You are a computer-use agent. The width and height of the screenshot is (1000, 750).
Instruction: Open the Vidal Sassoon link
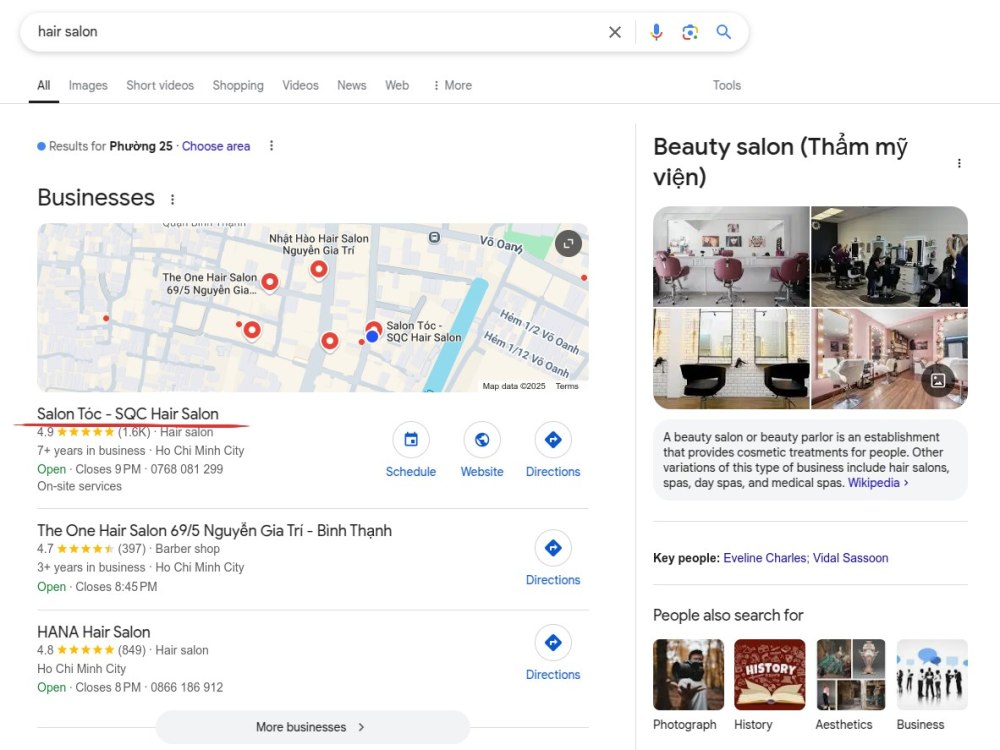pos(850,558)
